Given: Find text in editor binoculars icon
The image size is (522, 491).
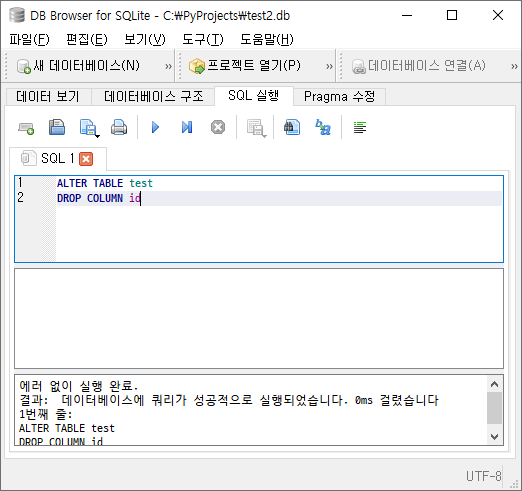Looking at the screenshot, I should [x=292, y=127].
